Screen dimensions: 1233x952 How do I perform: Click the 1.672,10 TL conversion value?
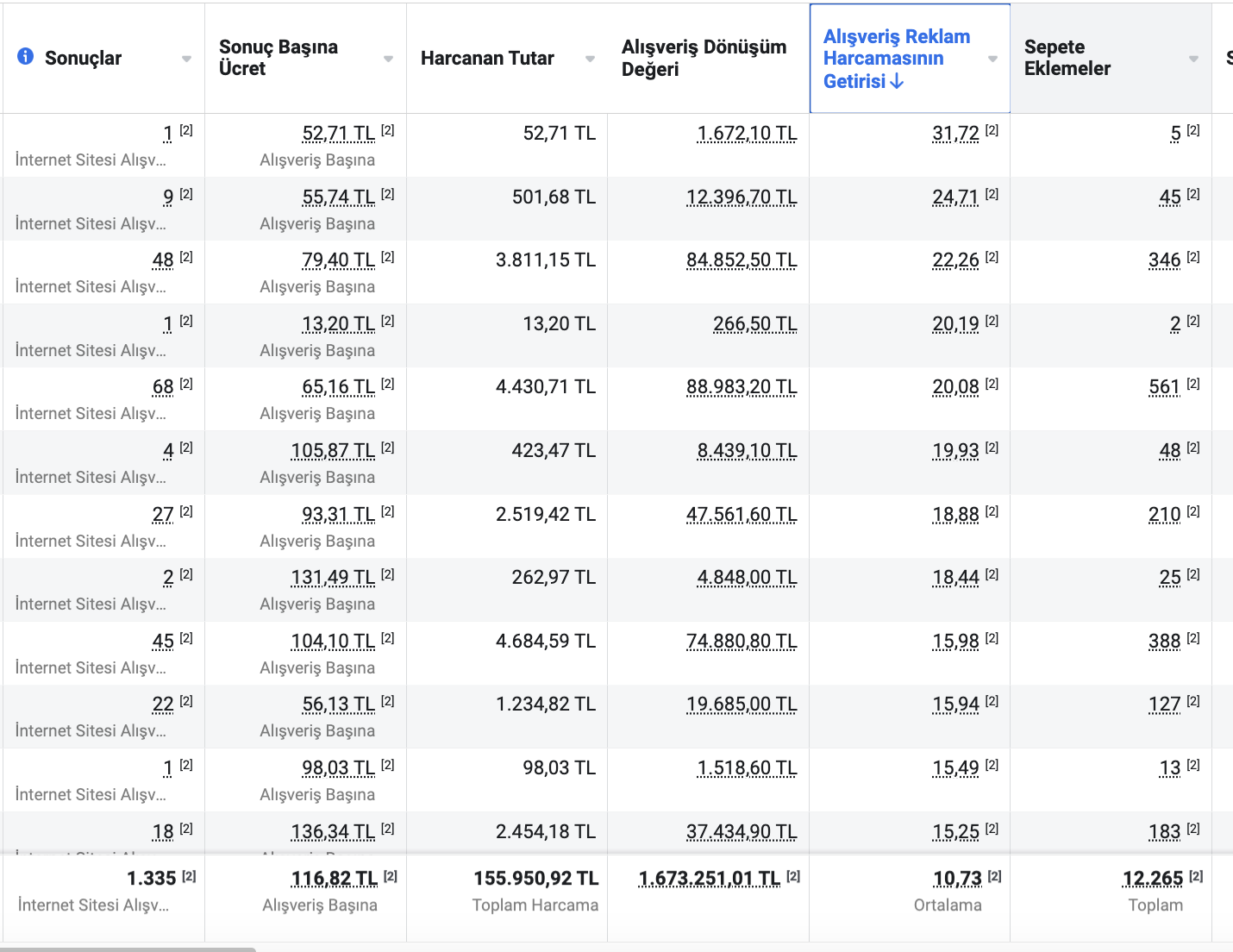tap(747, 134)
